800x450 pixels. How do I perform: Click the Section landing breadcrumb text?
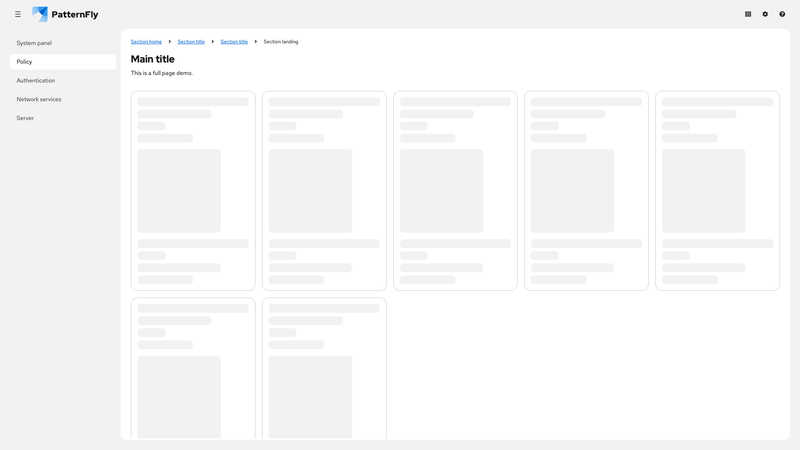[x=281, y=42]
